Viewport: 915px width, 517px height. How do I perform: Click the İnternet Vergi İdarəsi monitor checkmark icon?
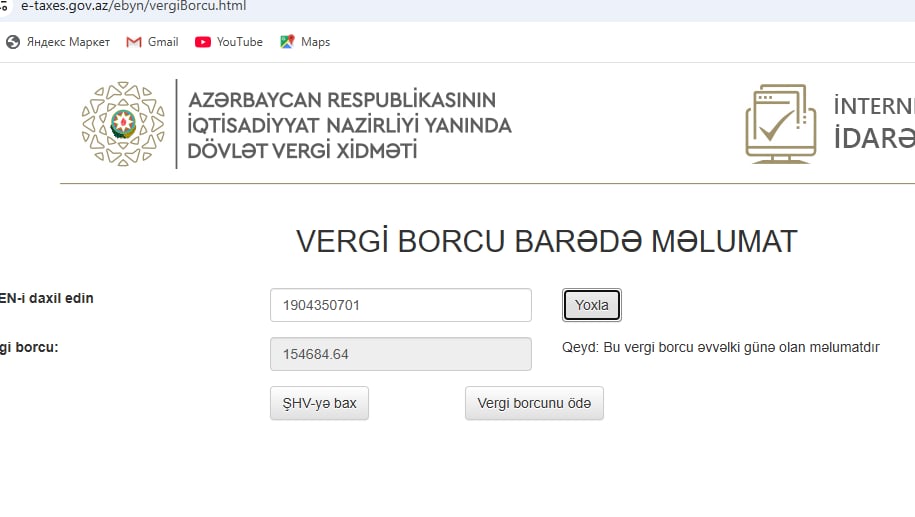tap(781, 124)
